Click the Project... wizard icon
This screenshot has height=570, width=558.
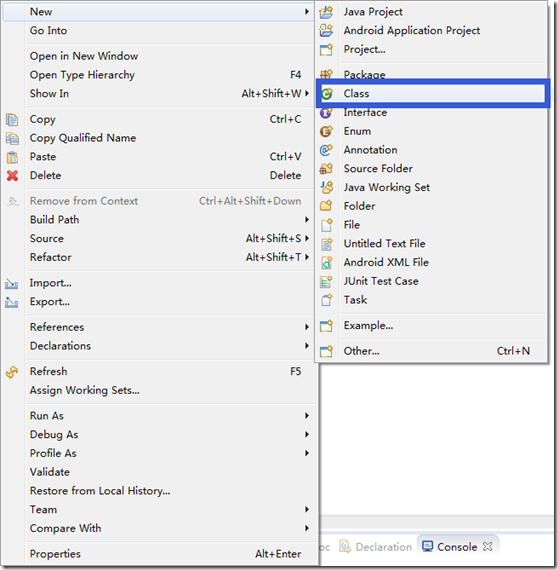[326, 49]
